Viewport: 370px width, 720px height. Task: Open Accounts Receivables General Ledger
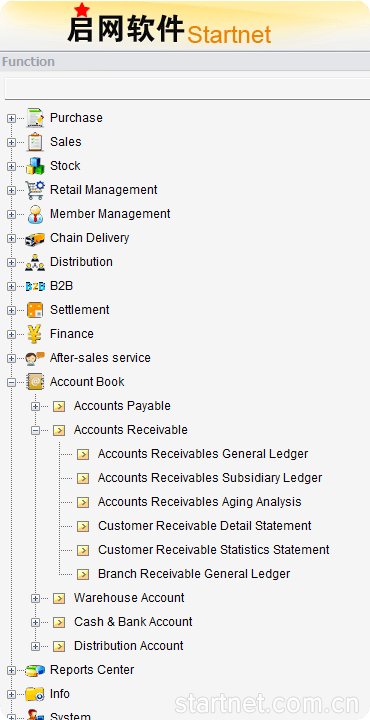pyautogui.click(x=203, y=454)
